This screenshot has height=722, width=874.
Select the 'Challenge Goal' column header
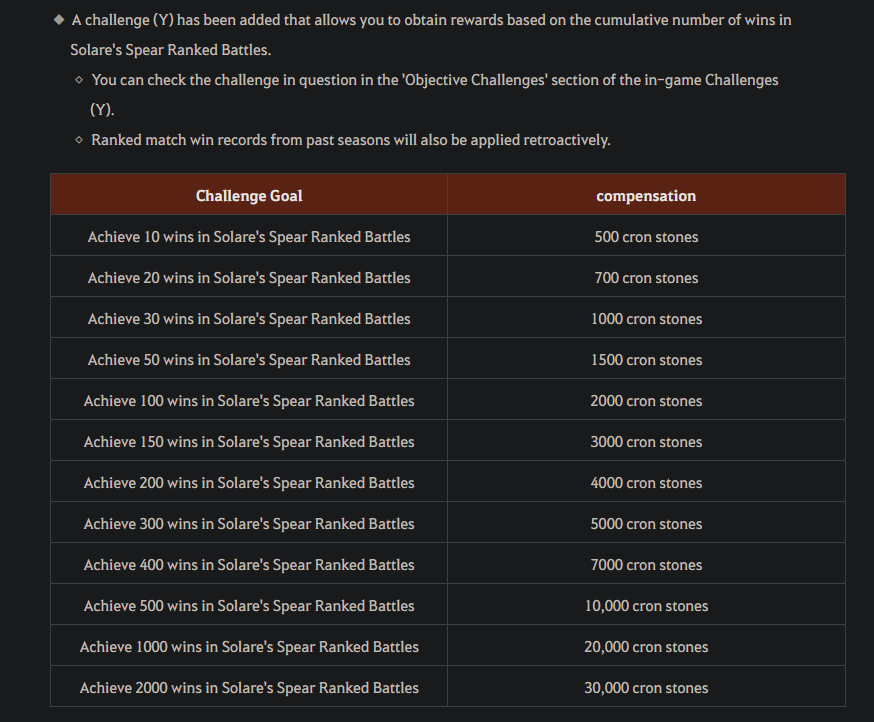coord(249,196)
